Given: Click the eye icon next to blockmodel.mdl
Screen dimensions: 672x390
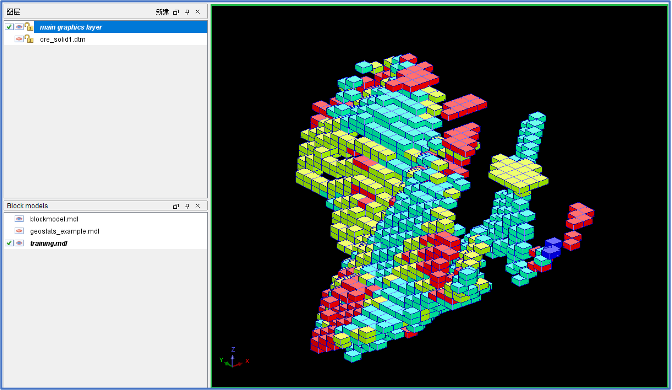Looking at the screenshot, I should [19, 219].
